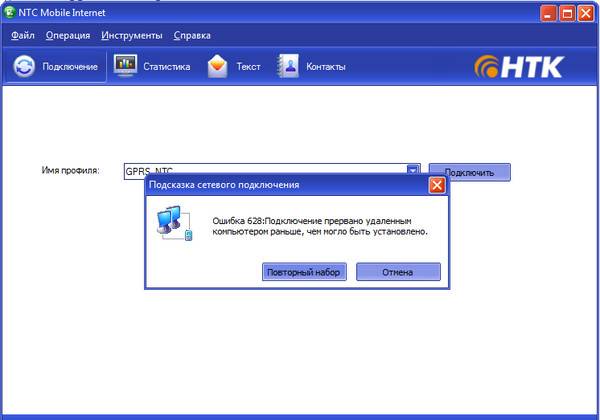Open the Инструменты menu
Image resolution: width=600 pixels, height=420 pixels.
[x=132, y=36]
